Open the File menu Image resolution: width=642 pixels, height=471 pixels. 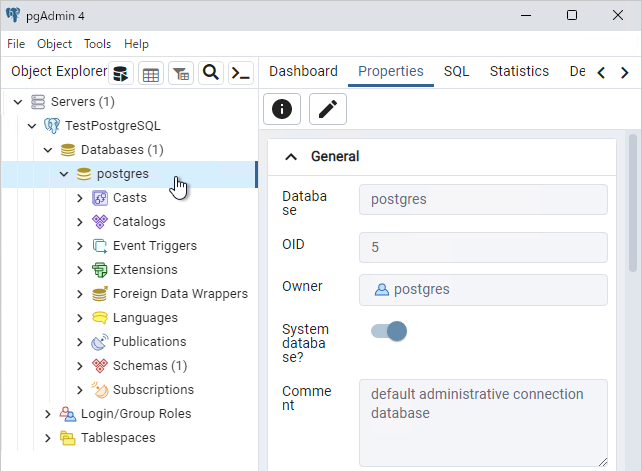[16, 44]
